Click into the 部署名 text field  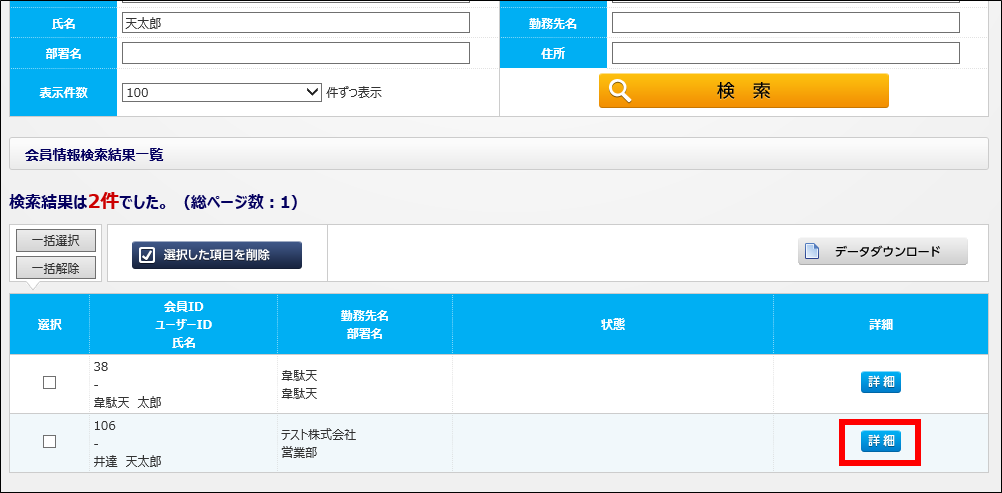coord(295,53)
